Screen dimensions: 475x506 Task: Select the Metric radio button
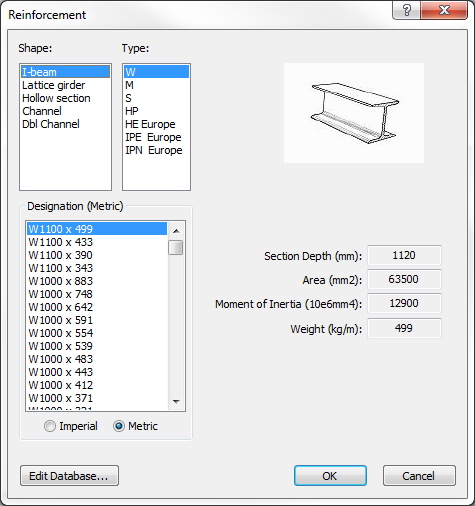click(x=135, y=426)
